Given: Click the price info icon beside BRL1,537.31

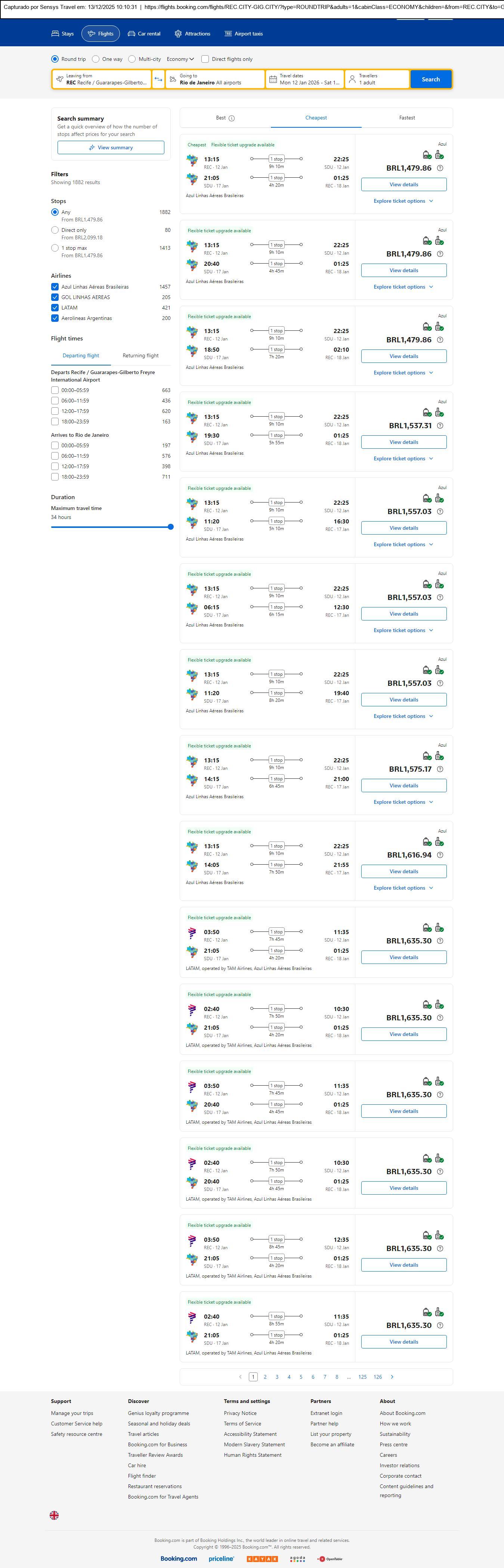Looking at the screenshot, I should [x=440, y=426].
